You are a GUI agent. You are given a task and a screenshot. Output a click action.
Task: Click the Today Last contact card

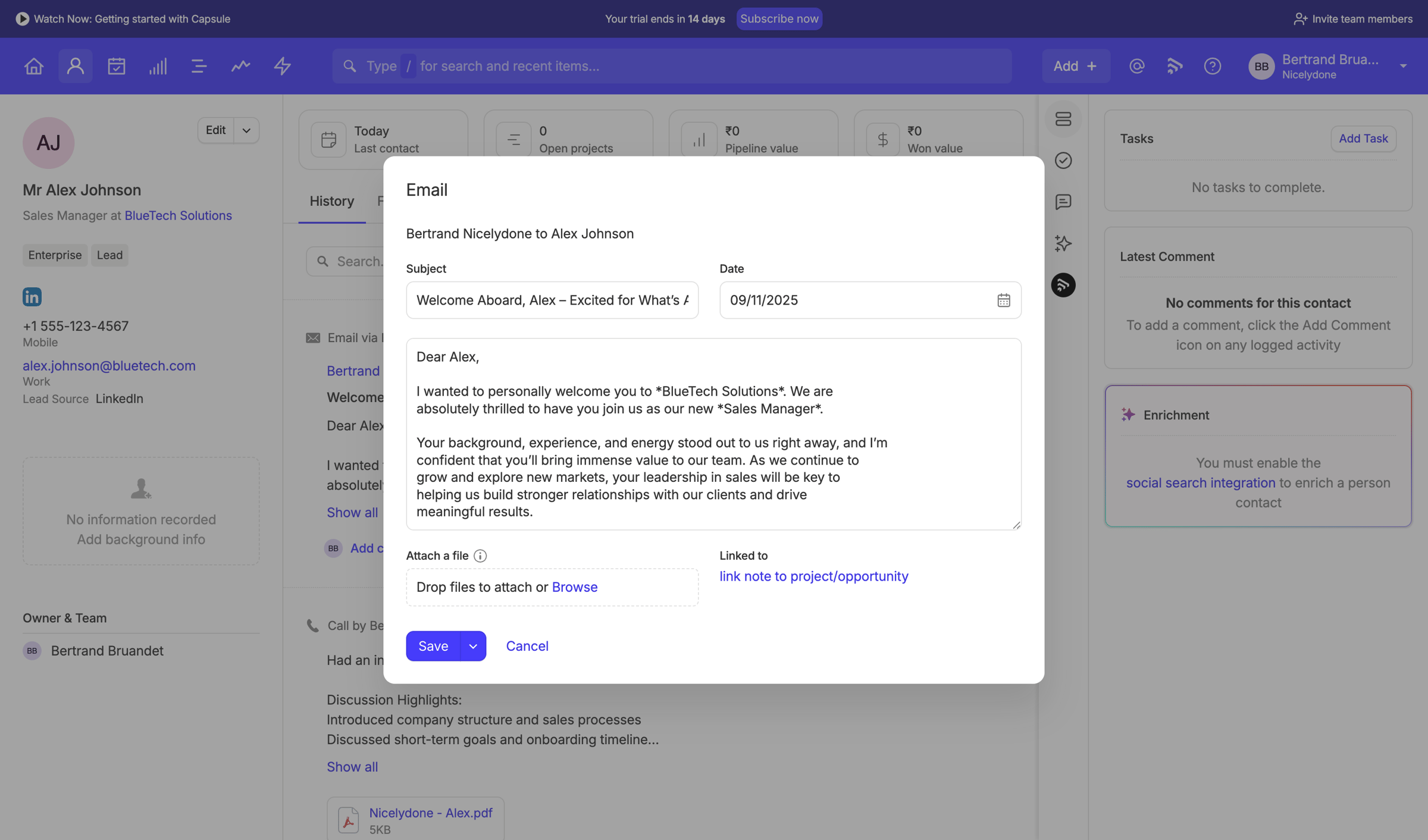coord(383,140)
